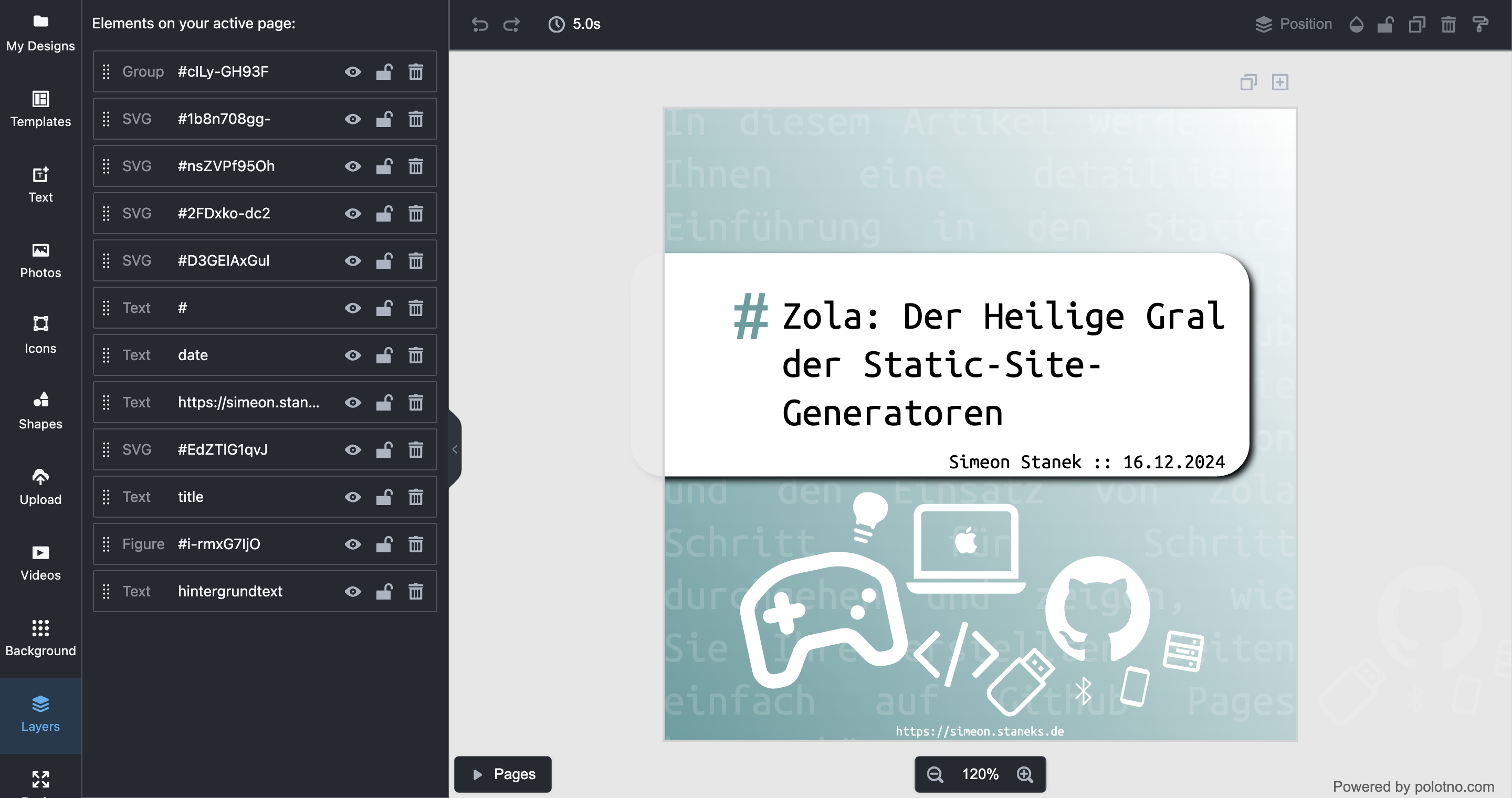Lock the Figure #i-rmxG7IjO layer
This screenshot has height=798, width=1512.
(x=384, y=544)
